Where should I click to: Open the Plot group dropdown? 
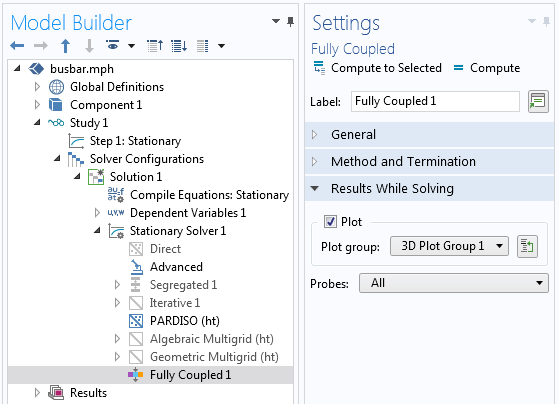coord(449,246)
